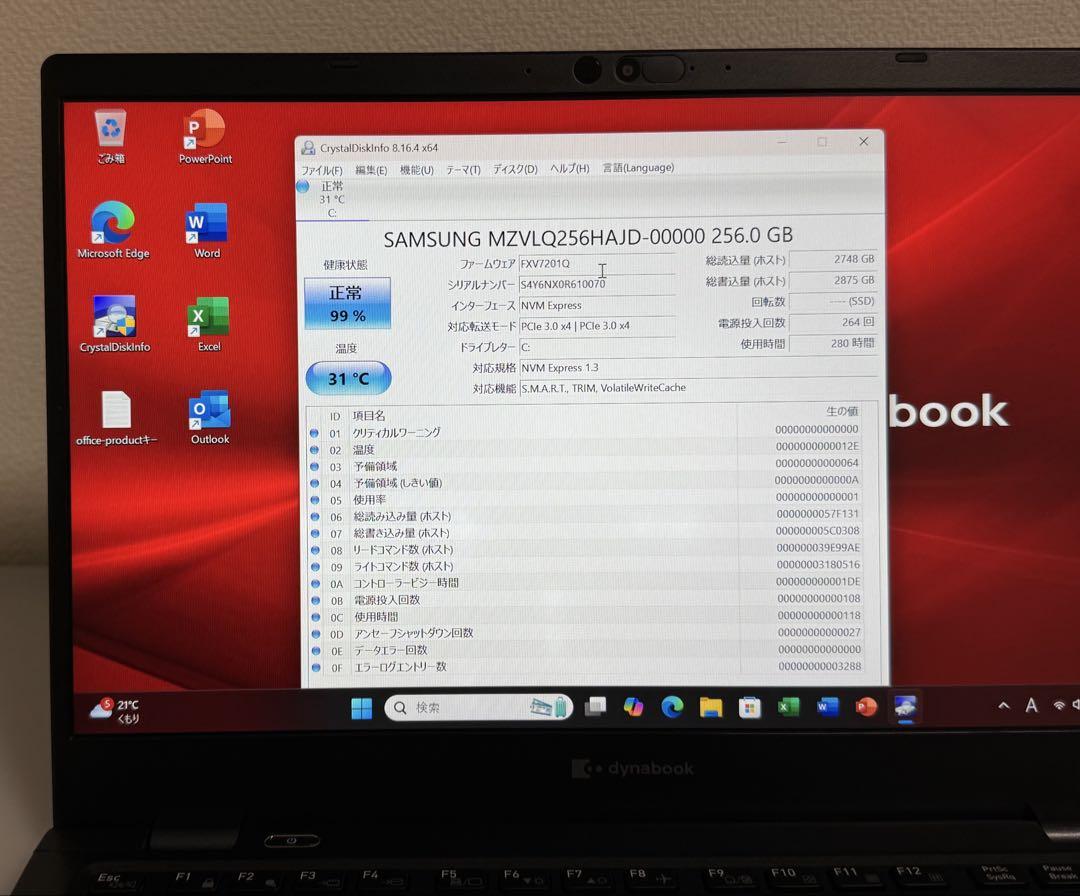Launch PowerPoint from the desktop shortcut
1080x896 pixels.
pos(205,136)
